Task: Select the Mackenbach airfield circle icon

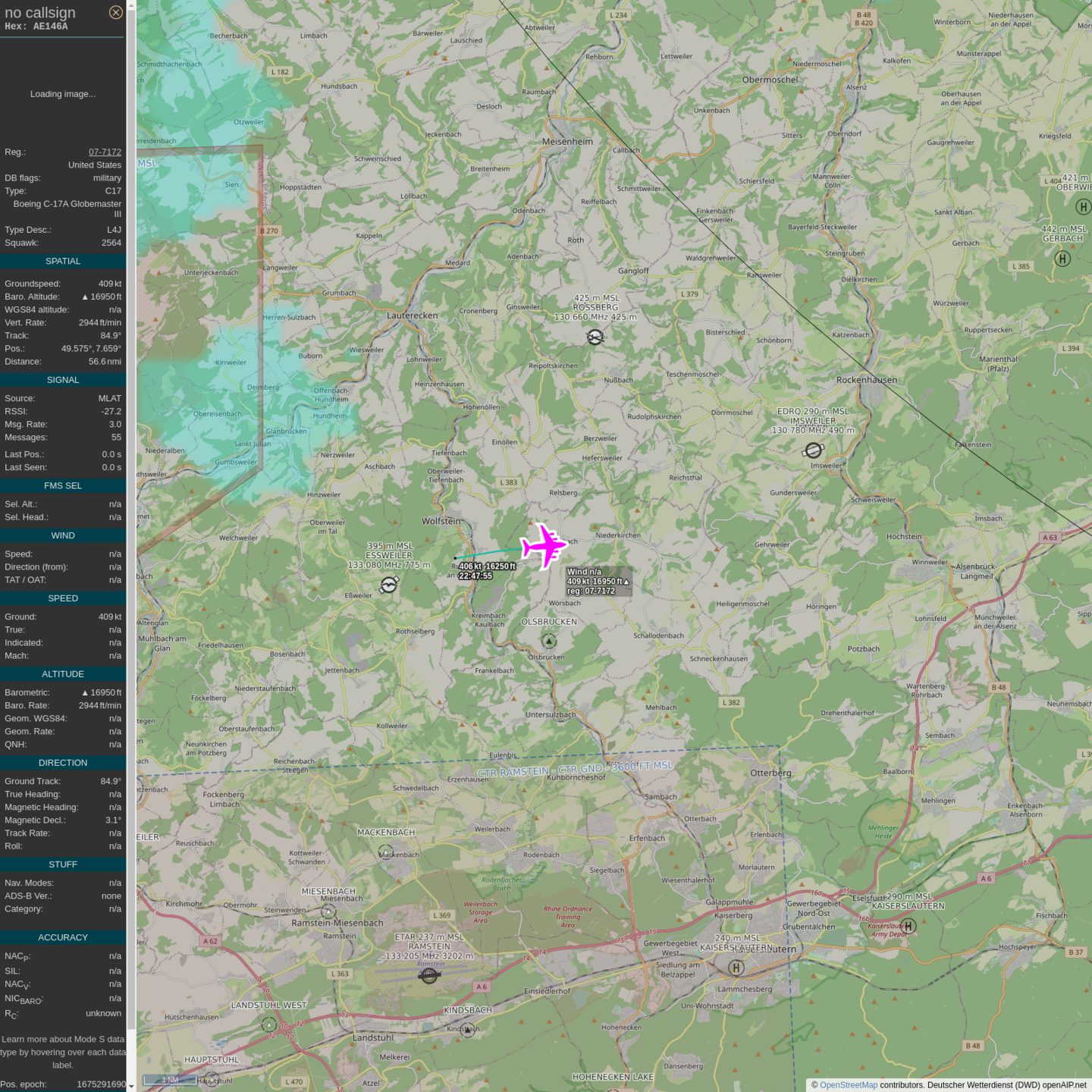Action: (x=385, y=852)
